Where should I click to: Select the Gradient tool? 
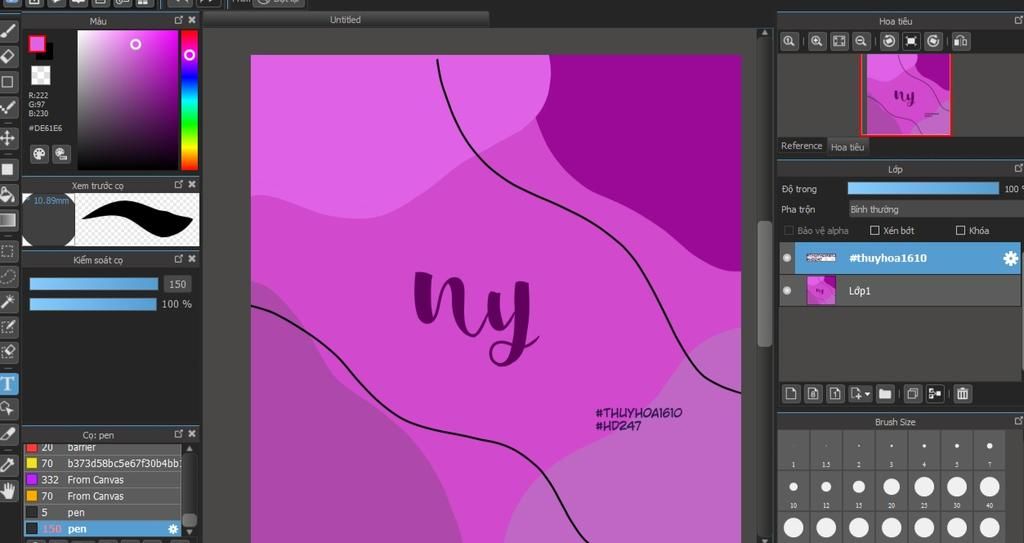8,220
